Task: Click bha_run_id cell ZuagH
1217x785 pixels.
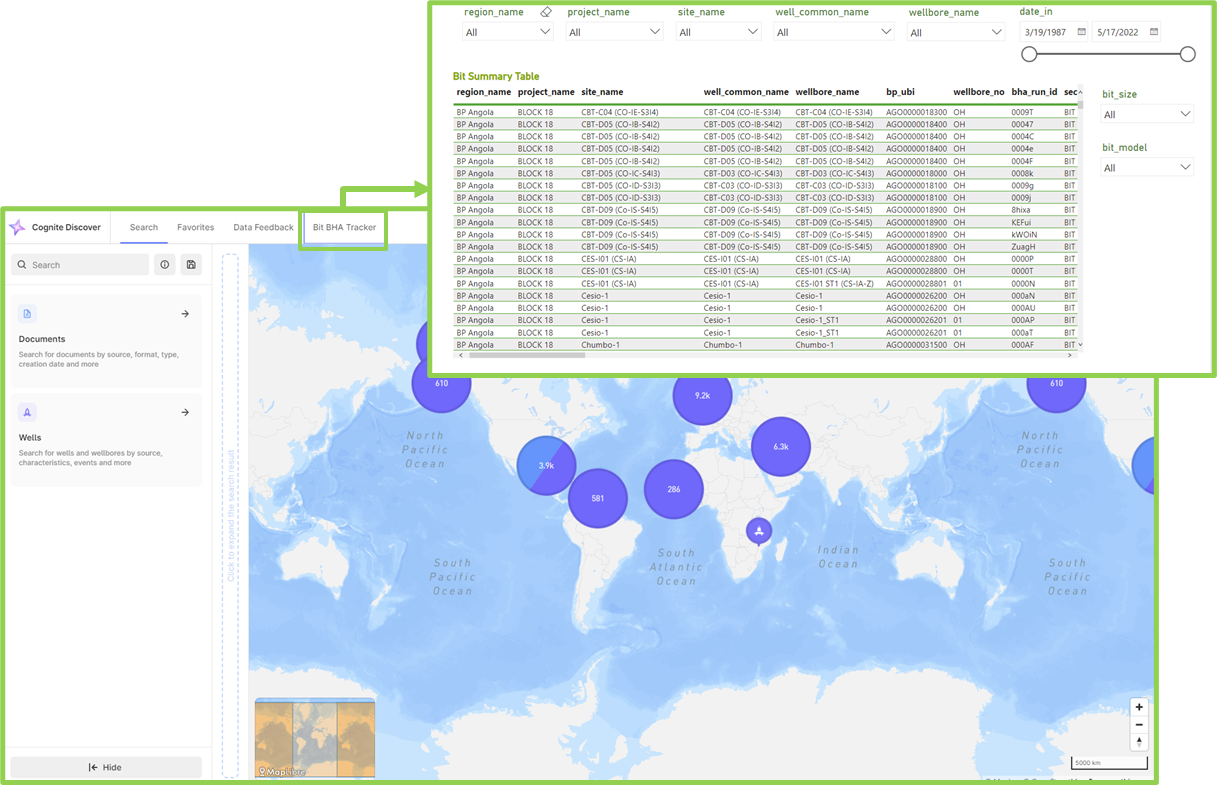Action: tap(1024, 246)
